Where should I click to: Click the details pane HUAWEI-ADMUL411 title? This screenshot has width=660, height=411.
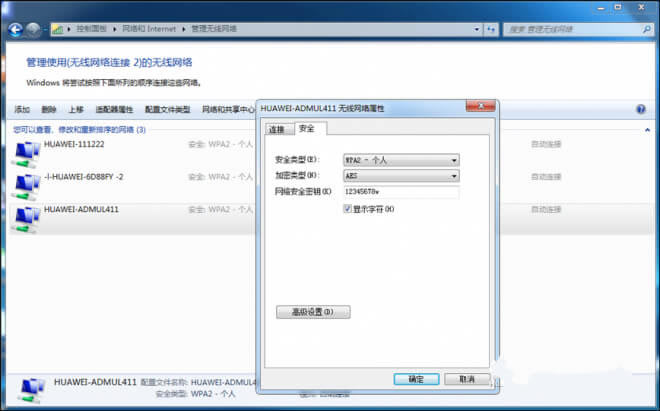click(x=95, y=382)
